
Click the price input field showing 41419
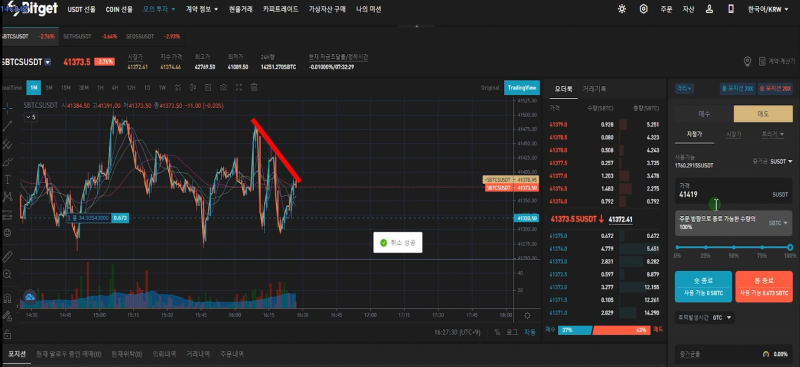click(734, 191)
